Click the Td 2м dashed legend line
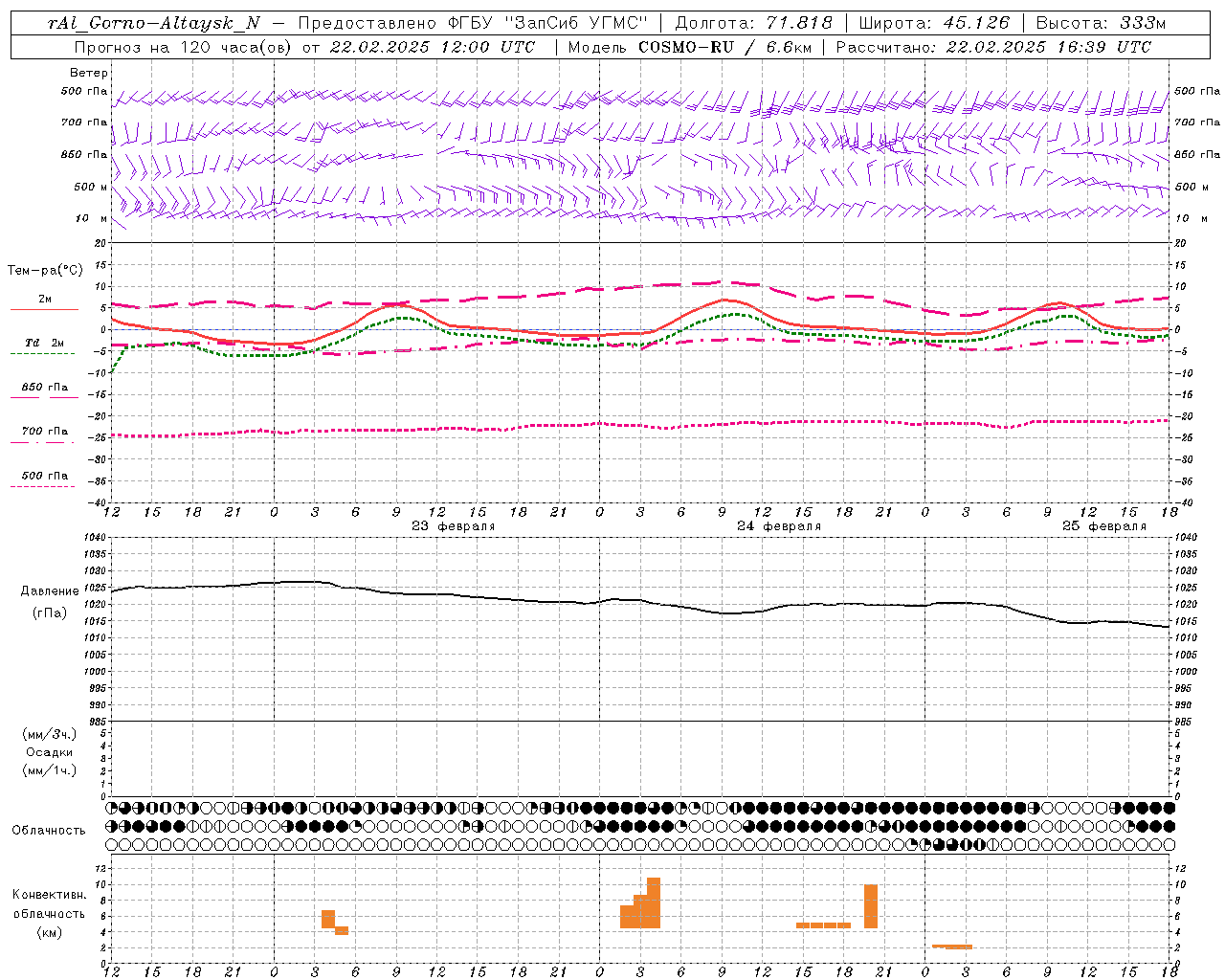Image resolution: width=1225 pixels, height=980 pixels. coord(42,353)
